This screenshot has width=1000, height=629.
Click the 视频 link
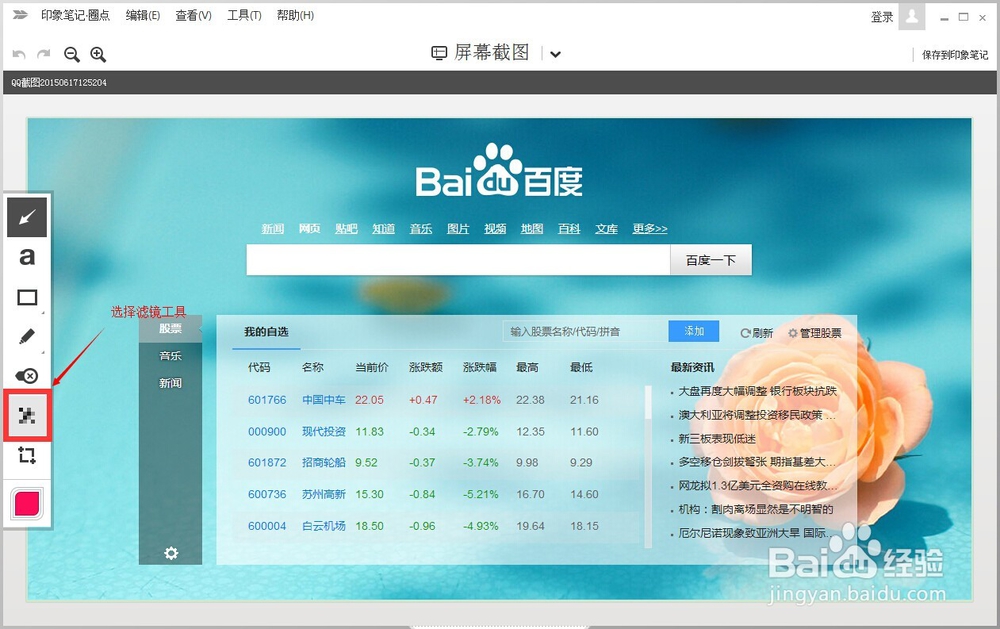[495, 228]
